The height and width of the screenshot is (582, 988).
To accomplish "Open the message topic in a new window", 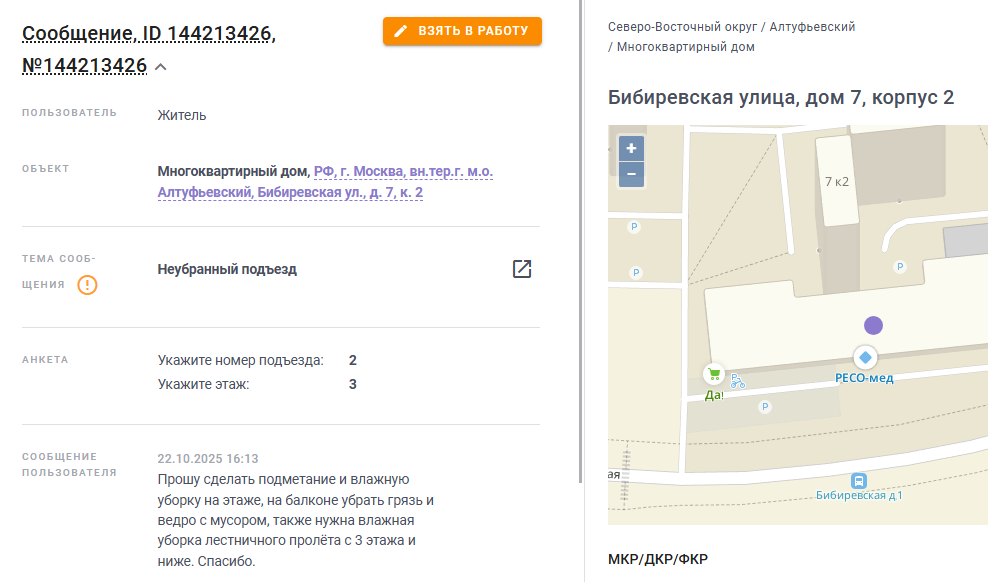I will click(x=522, y=269).
